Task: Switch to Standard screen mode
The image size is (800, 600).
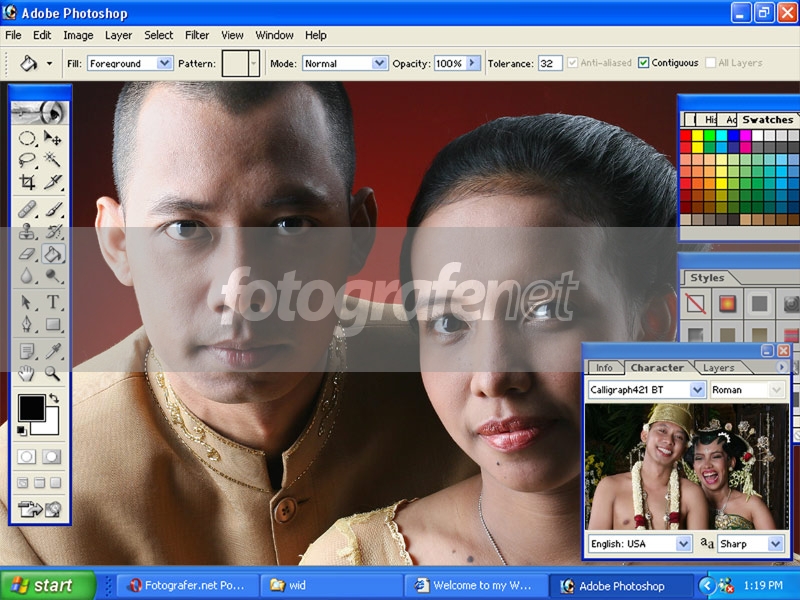Action: click(23, 483)
